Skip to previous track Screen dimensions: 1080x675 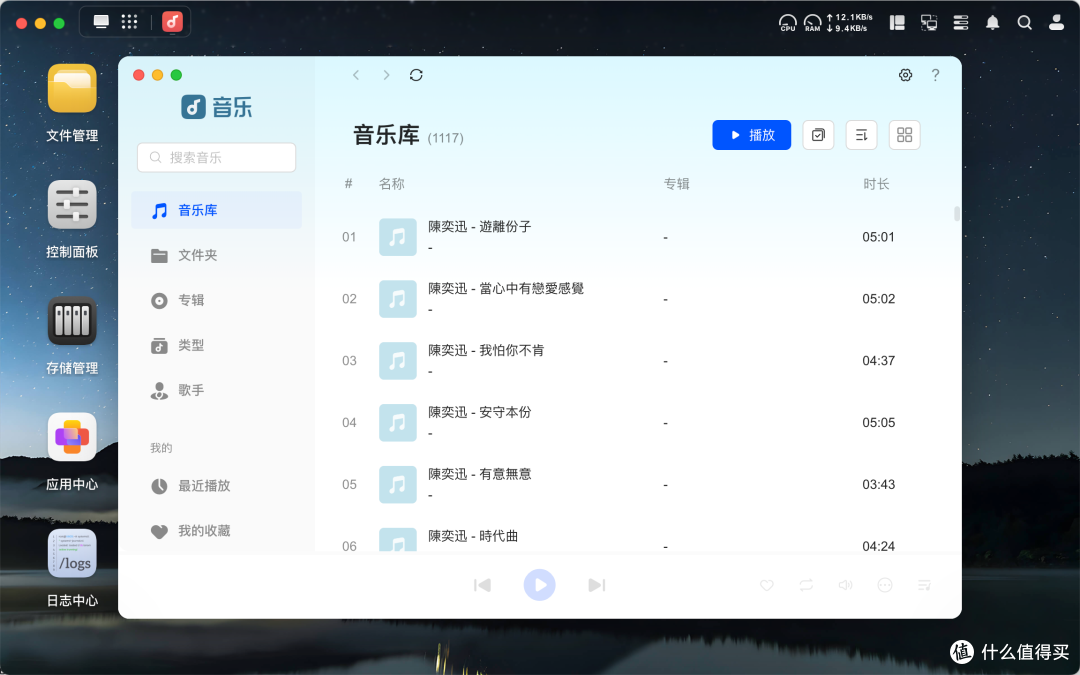pyautogui.click(x=483, y=585)
